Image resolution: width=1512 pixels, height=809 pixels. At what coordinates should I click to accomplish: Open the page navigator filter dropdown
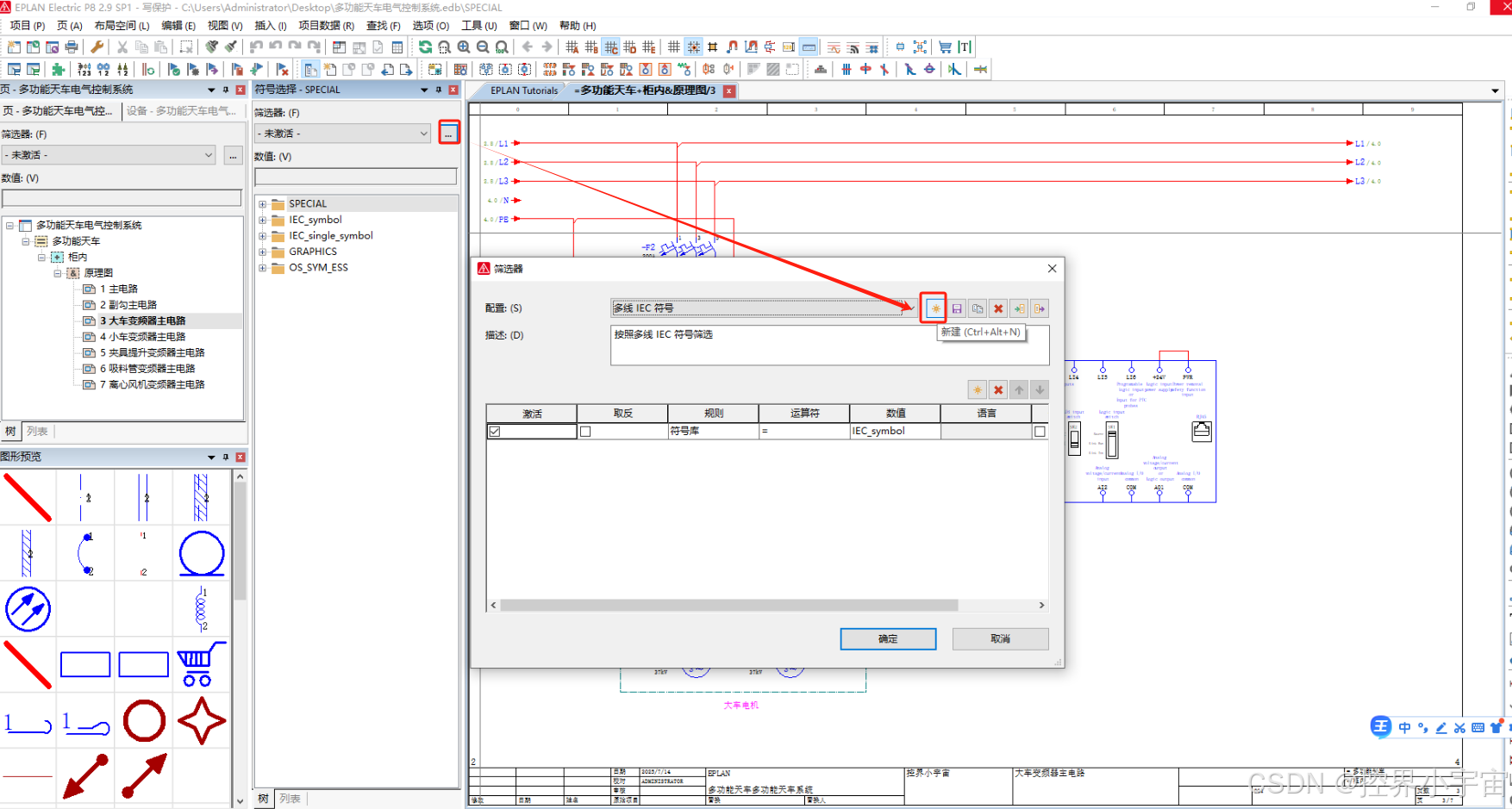(x=209, y=155)
